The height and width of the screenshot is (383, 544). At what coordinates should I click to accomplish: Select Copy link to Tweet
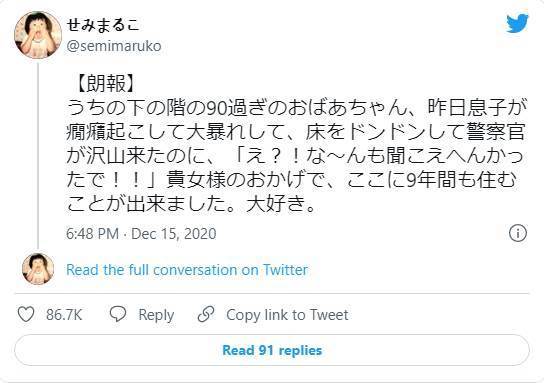(x=287, y=315)
